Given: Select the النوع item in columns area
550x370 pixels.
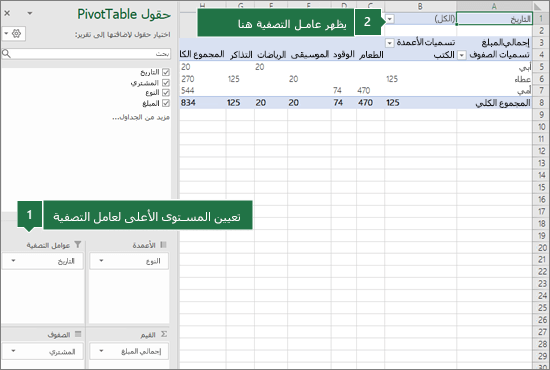Looking at the screenshot, I should point(129,261).
